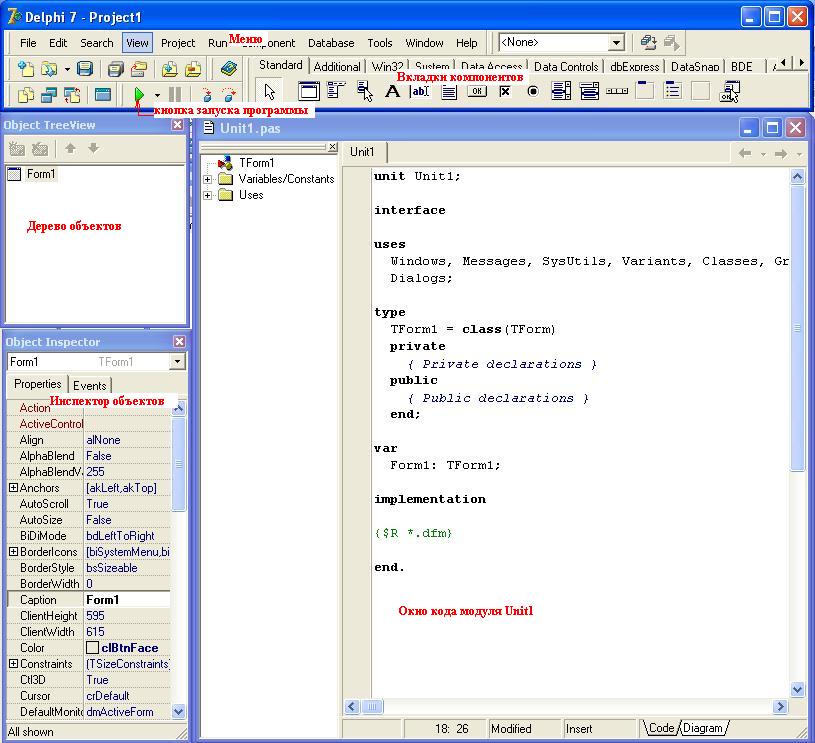Pick the Button component (OK icon)
Viewport: 815px width, 743px height.
click(x=477, y=92)
